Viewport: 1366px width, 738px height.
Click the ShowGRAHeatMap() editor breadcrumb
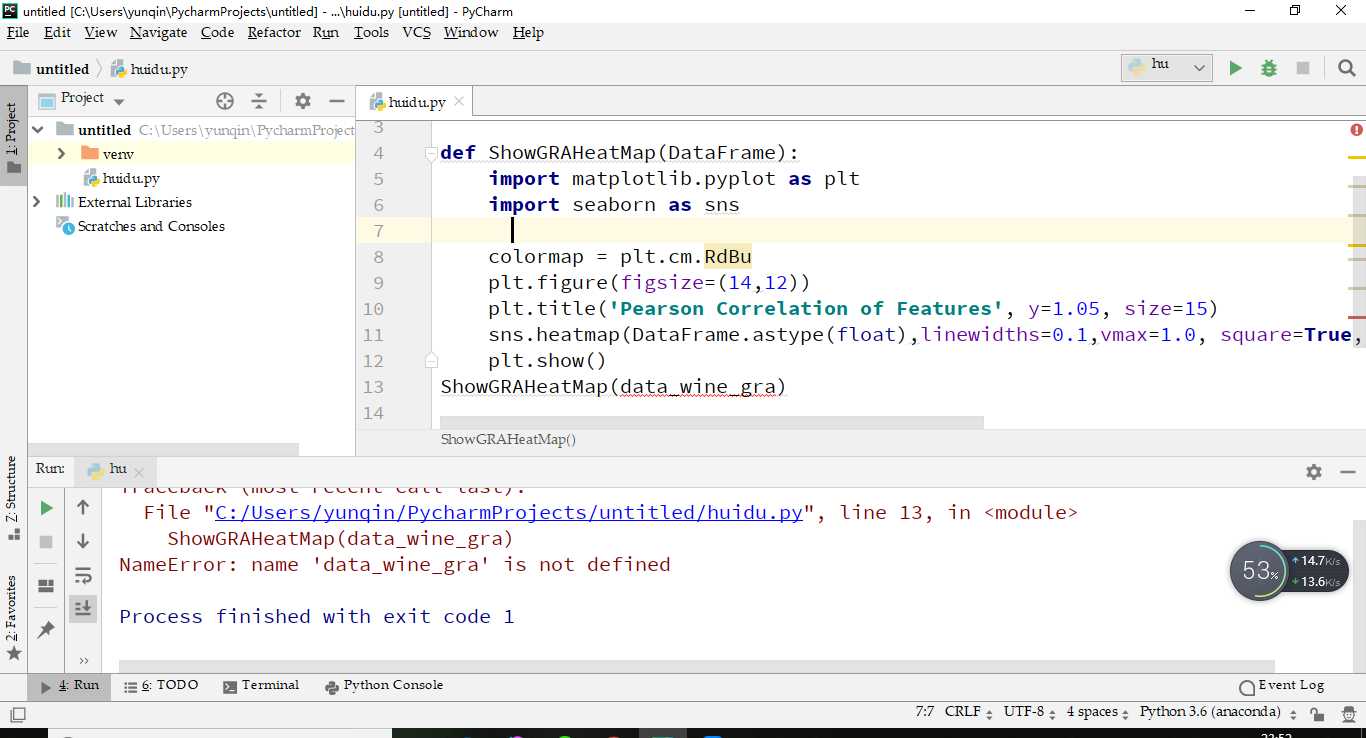(x=508, y=439)
